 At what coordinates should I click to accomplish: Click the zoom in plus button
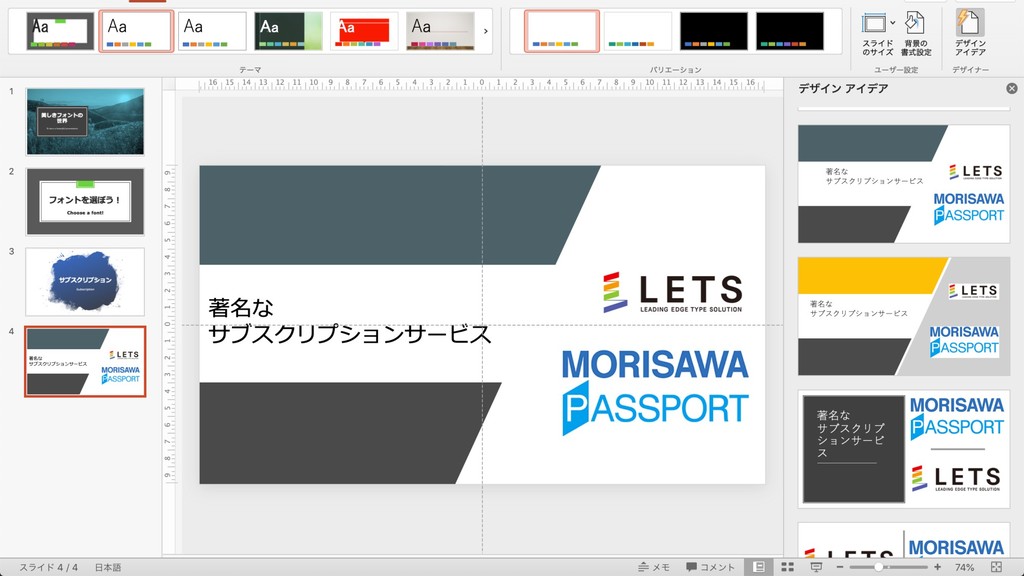pos(938,567)
